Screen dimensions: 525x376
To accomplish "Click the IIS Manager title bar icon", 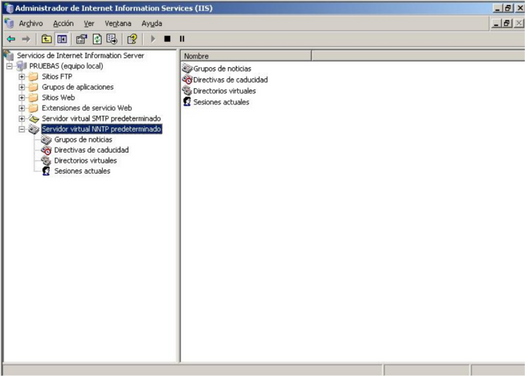I will click(9, 8).
